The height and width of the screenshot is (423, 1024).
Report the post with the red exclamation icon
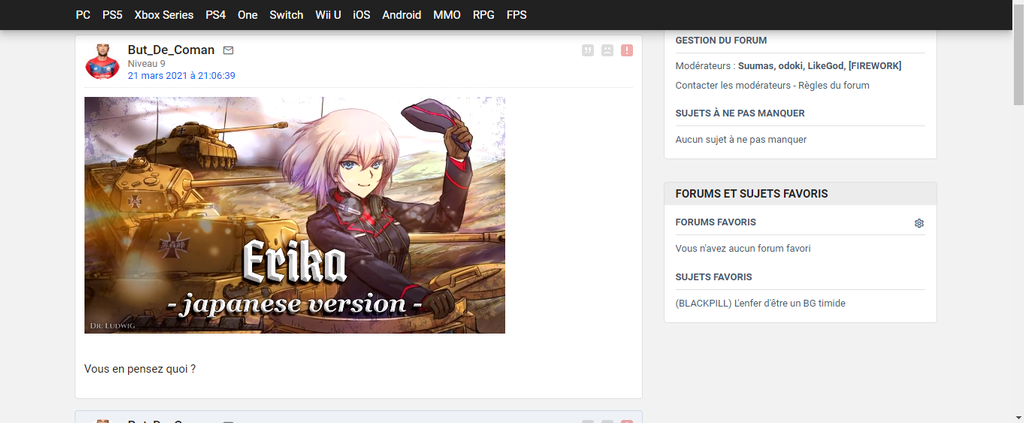tap(627, 50)
